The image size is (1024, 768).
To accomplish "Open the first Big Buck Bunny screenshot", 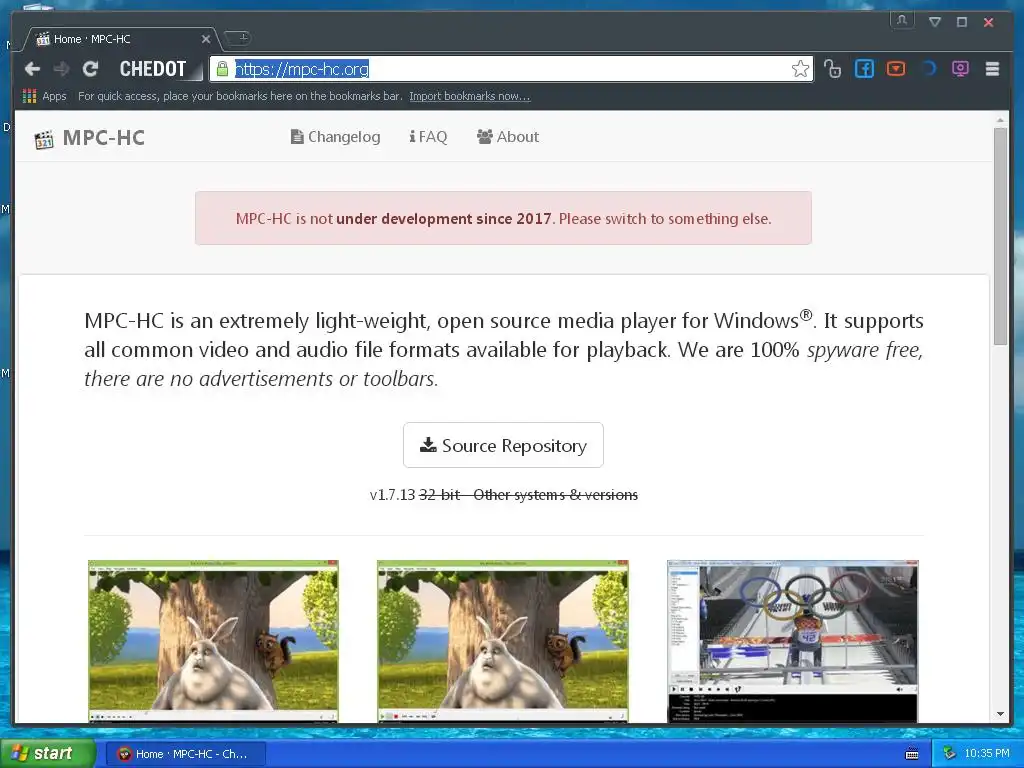I will tap(213, 641).
